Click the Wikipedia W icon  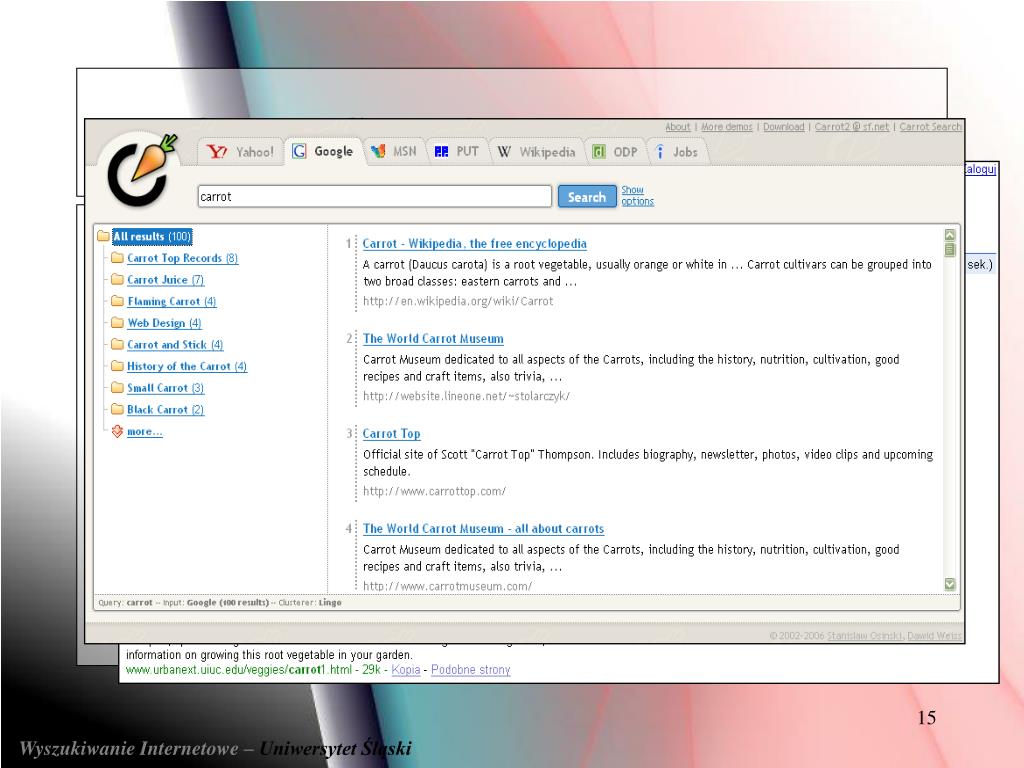pyautogui.click(x=504, y=152)
